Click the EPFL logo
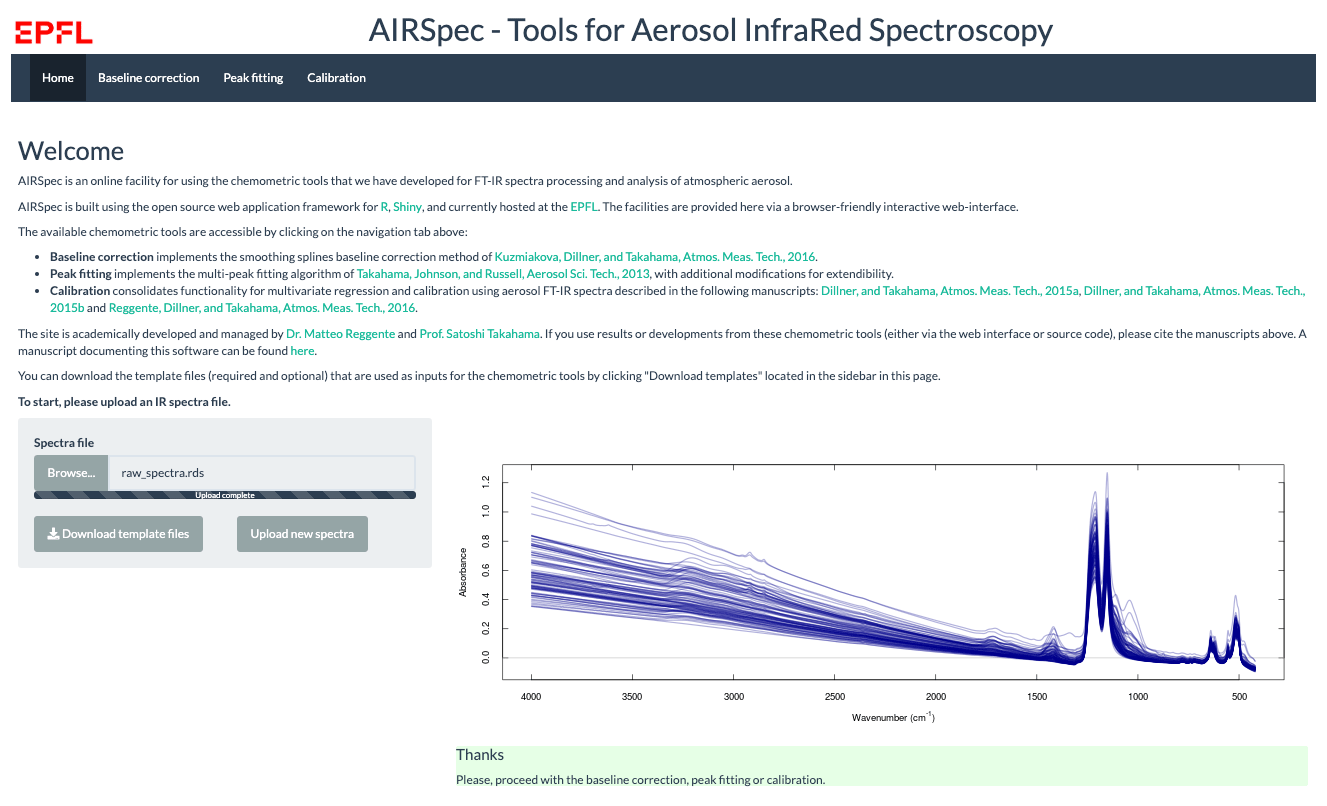 pyautogui.click(x=54, y=32)
